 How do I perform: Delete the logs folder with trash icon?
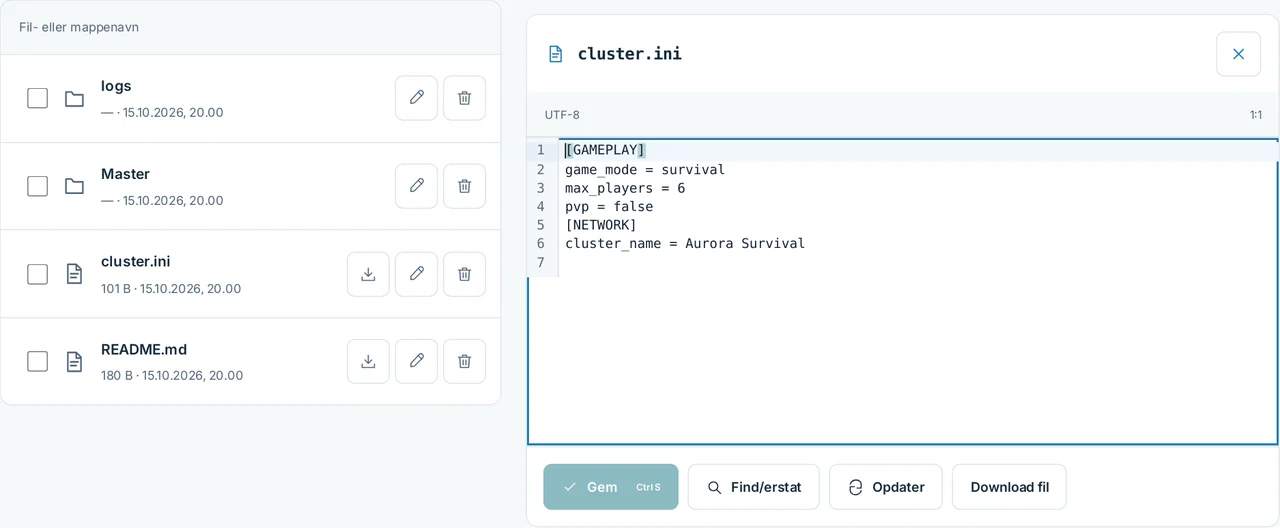coord(464,98)
